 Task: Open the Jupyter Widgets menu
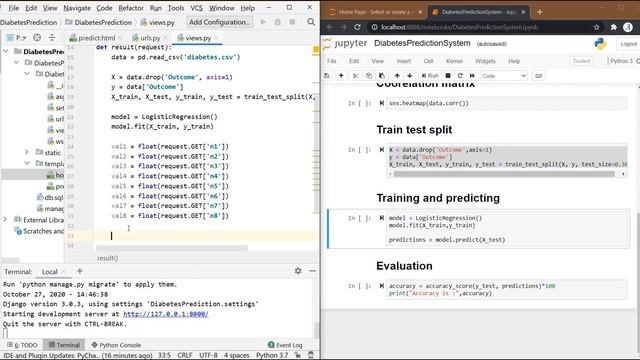(x=485, y=61)
